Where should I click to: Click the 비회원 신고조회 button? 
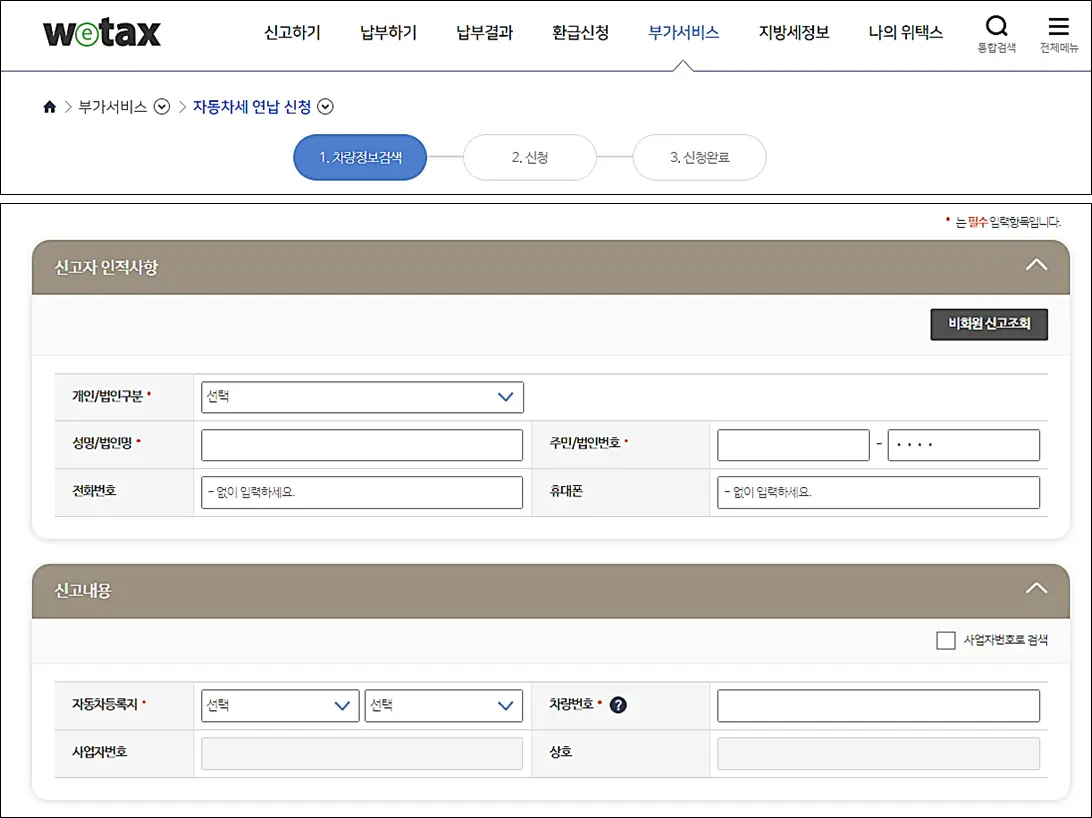coord(988,324)
